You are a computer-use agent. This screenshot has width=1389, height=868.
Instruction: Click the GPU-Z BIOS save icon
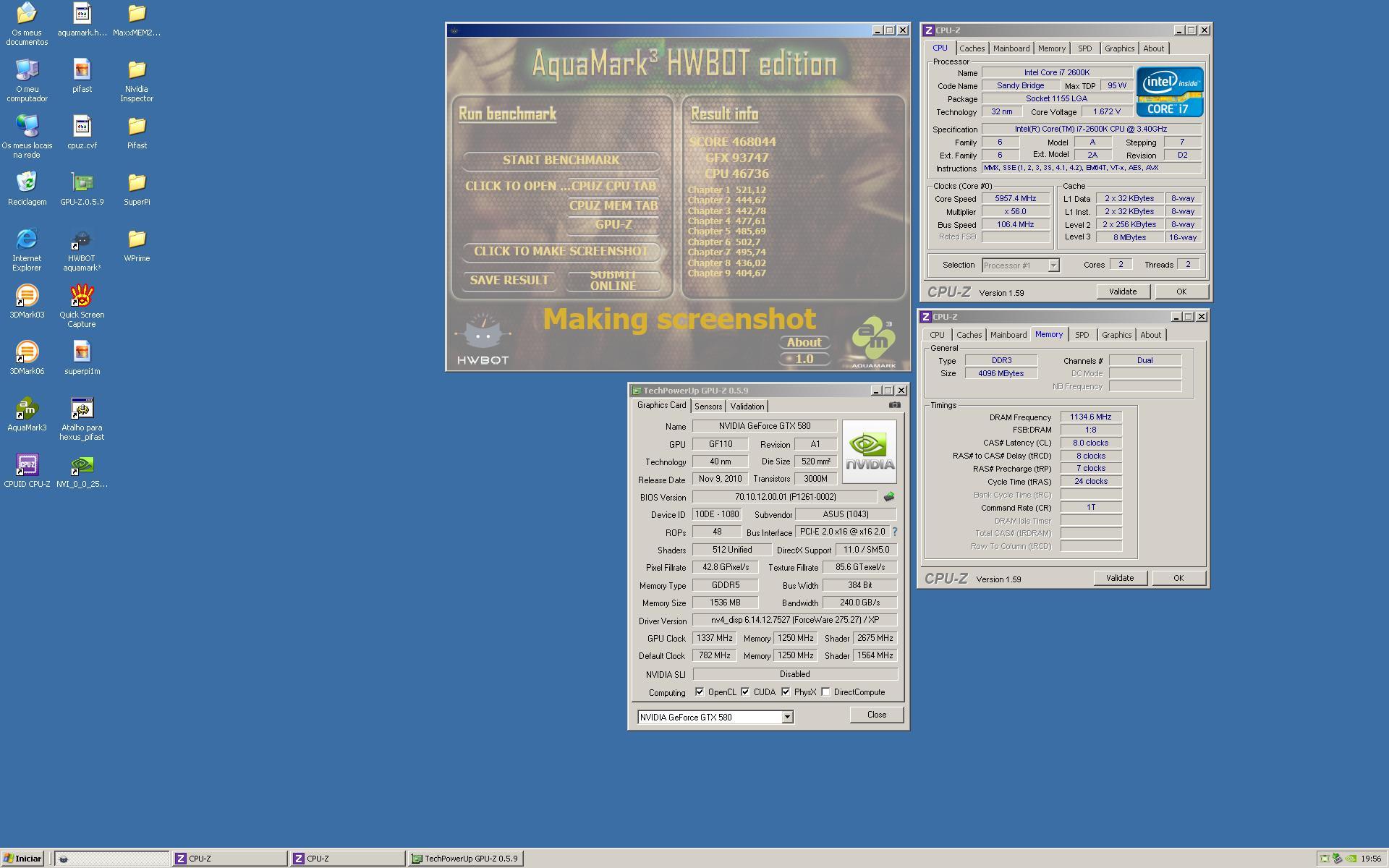click(x=888, y=497)
